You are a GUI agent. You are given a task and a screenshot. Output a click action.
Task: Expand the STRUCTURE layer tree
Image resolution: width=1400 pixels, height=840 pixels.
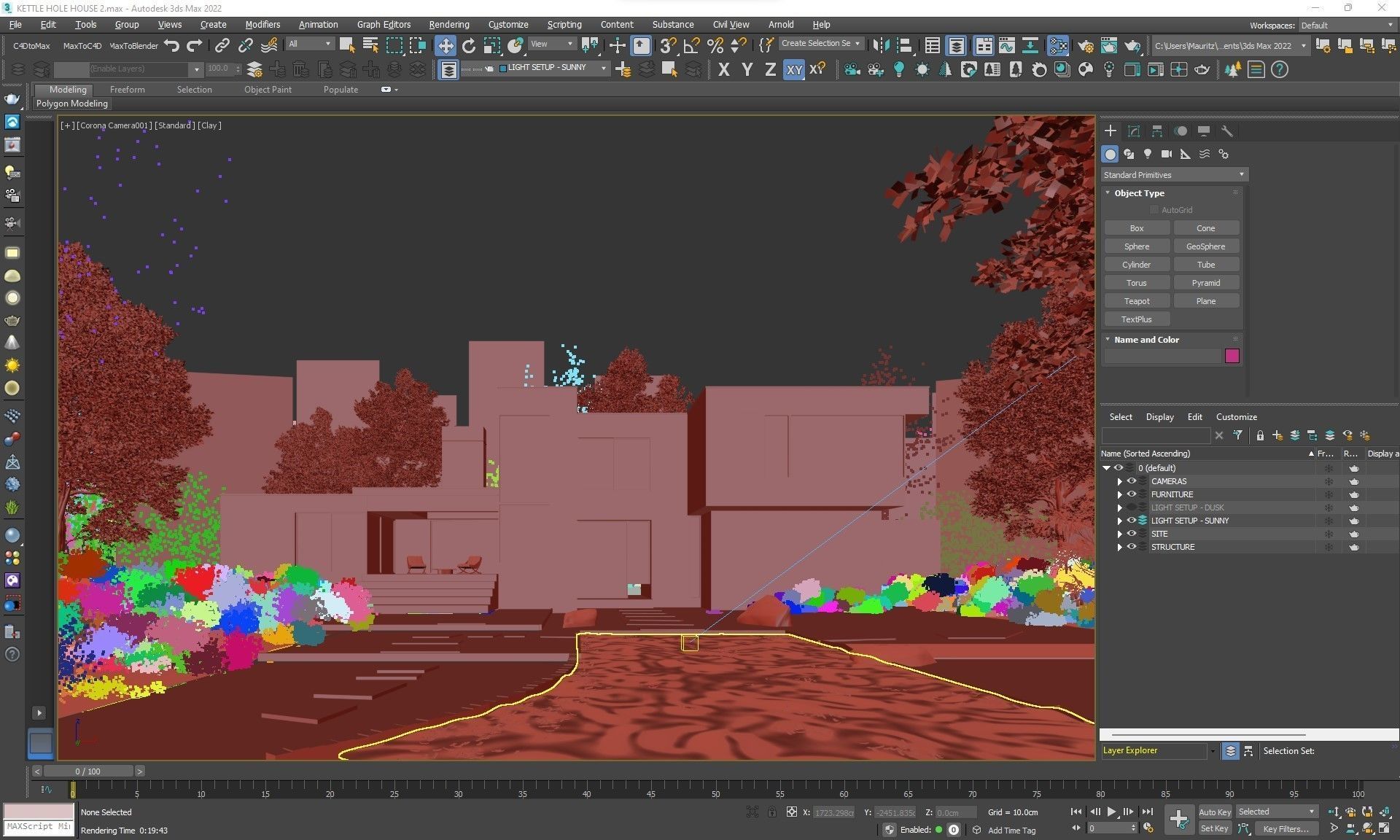[x=1120, y=547]
